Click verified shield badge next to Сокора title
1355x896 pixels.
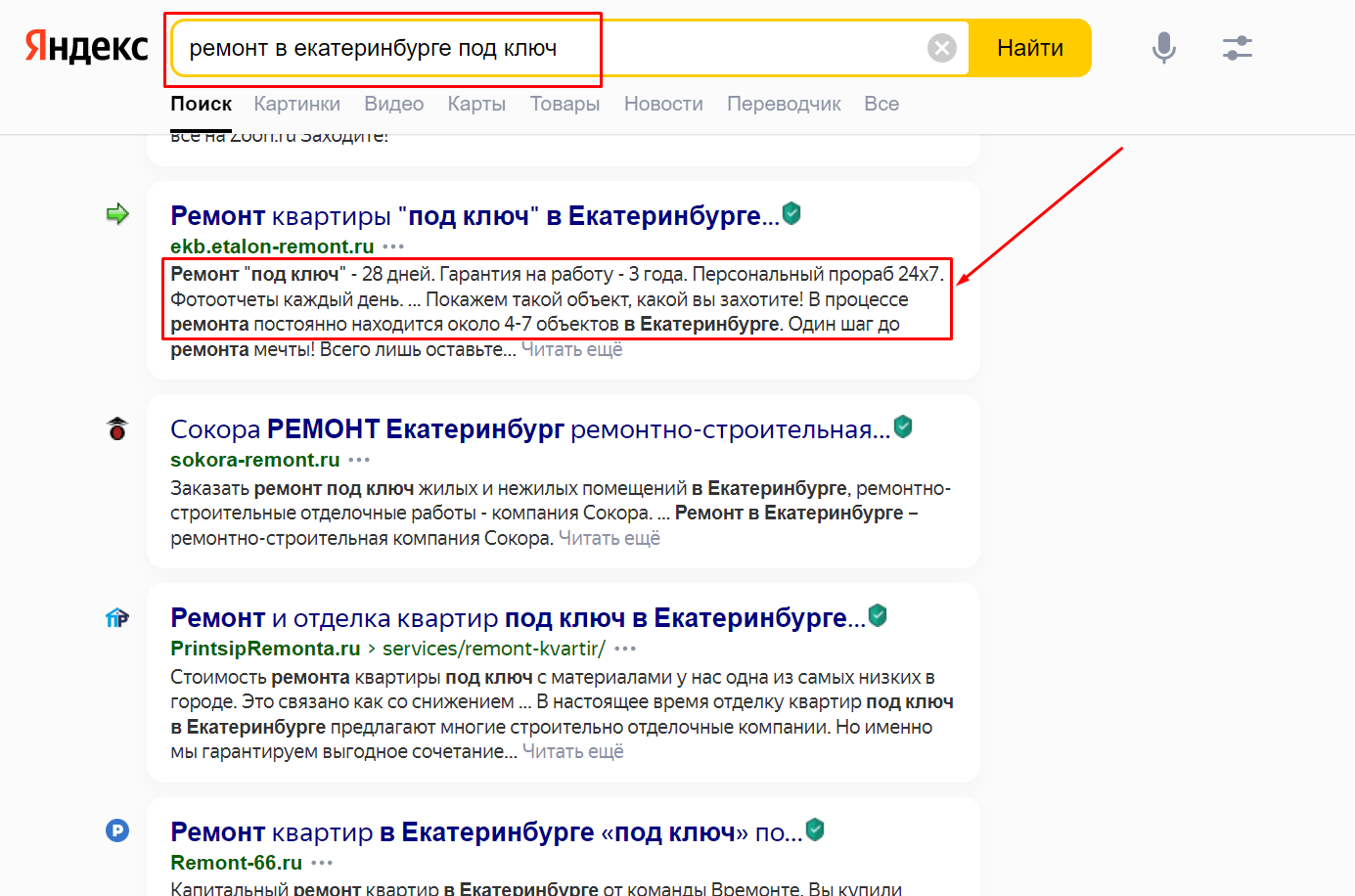coord(903,426)
